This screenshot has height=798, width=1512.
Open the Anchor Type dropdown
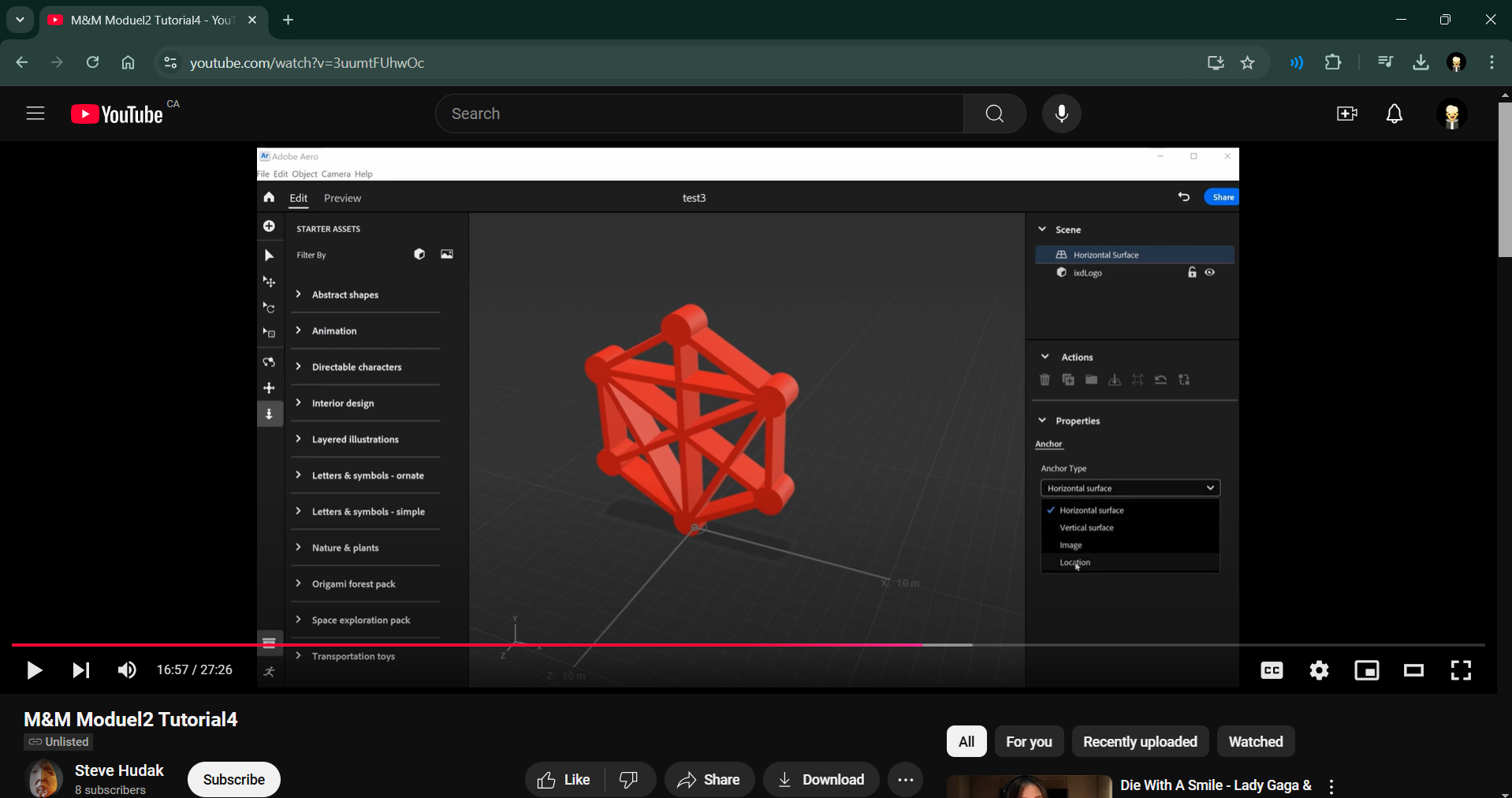click(x=1130, y=487)
